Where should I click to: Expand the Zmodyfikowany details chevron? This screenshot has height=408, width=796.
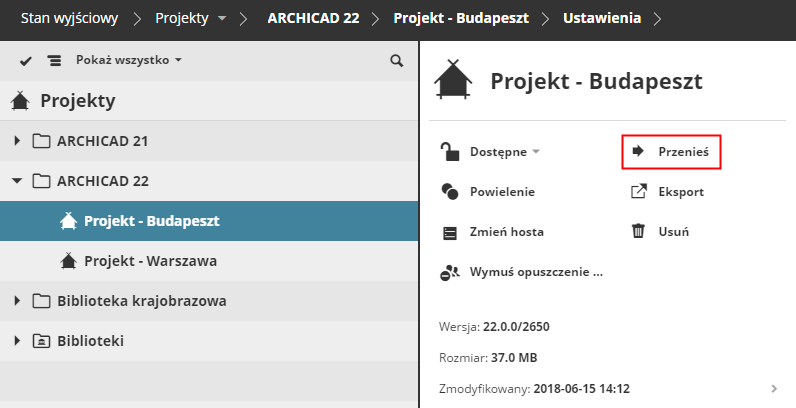774,389
